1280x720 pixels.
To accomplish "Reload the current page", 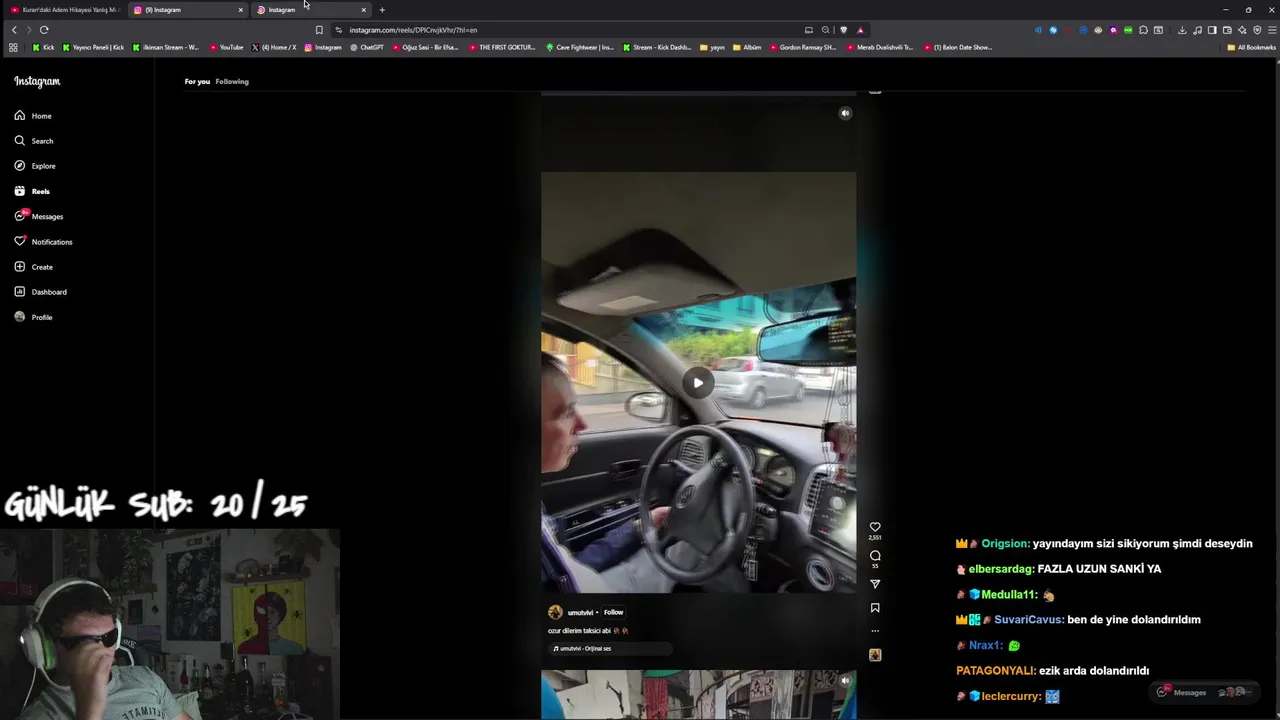I will tap(44, 30).
